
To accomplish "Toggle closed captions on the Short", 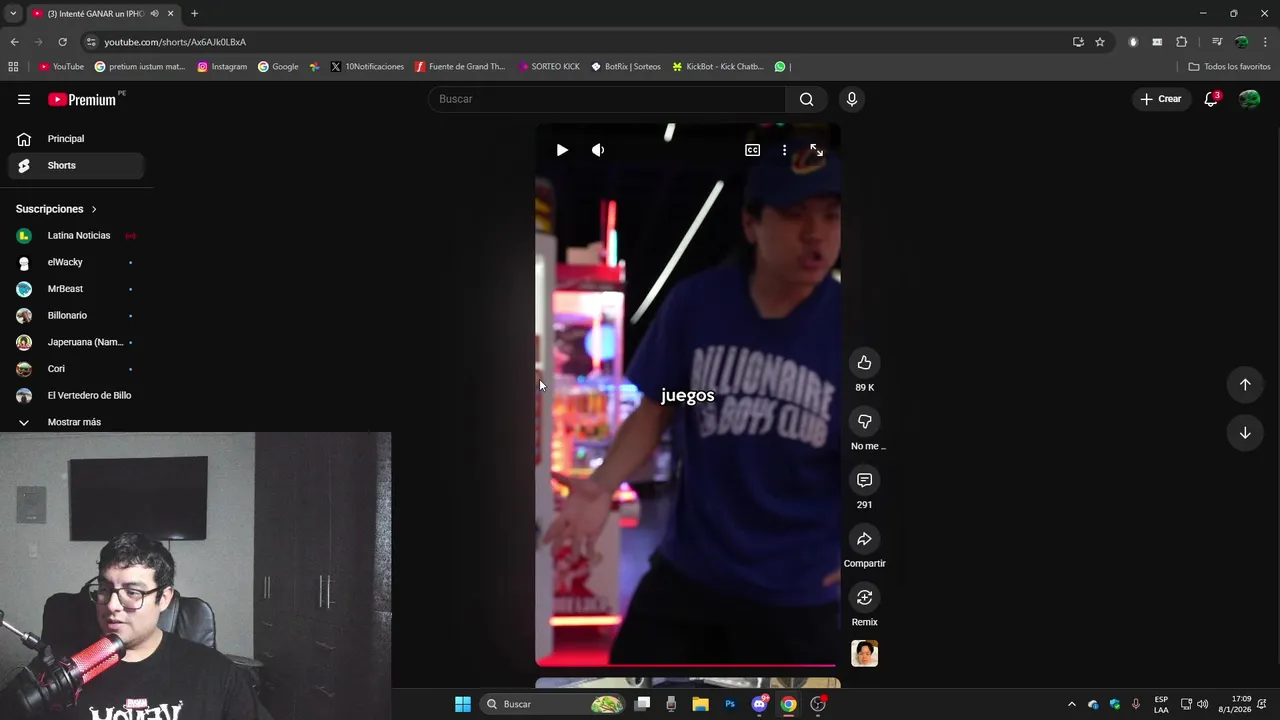I will (x=752, y=150).
